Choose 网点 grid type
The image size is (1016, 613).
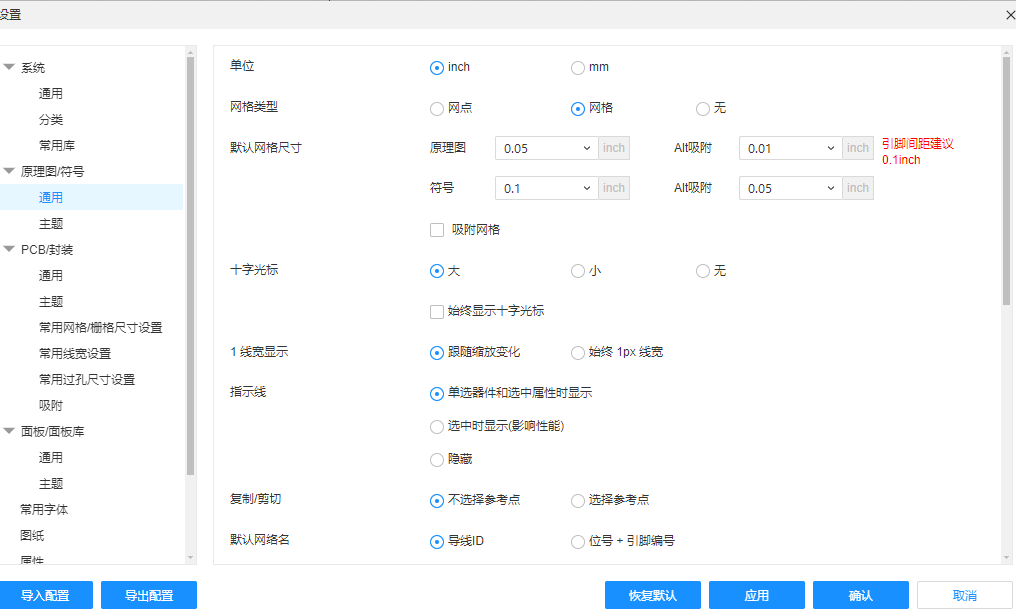(x=437, y=109)
